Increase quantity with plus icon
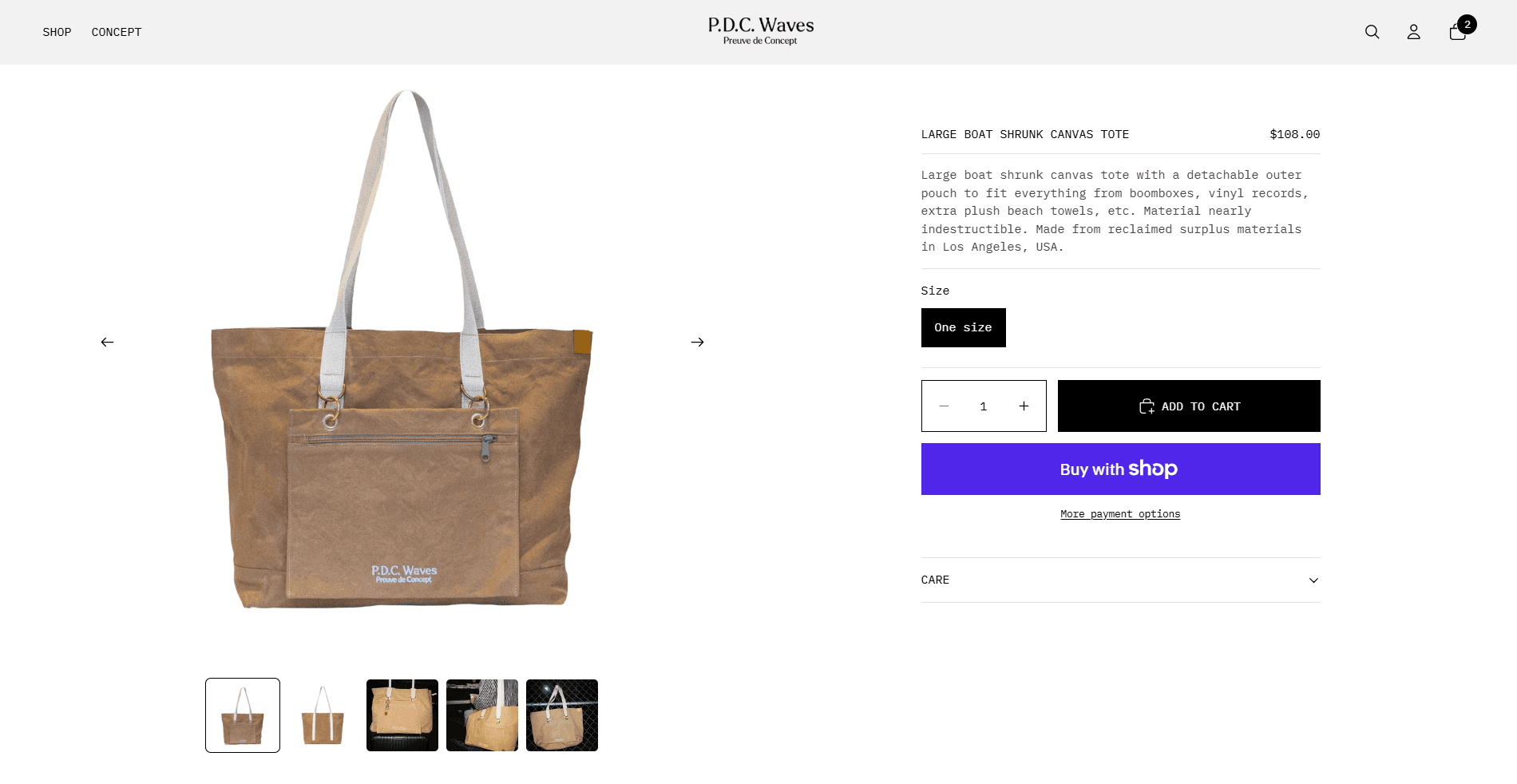 click(1024, 406)
